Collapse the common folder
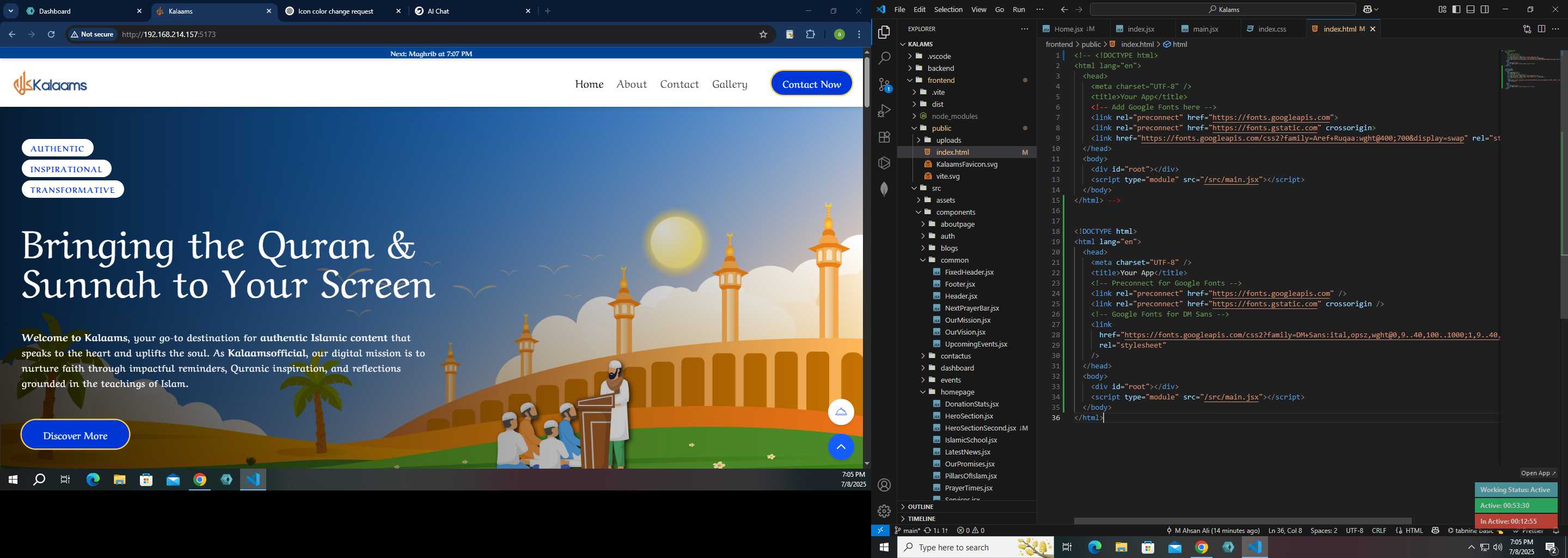 coord(966,260)
